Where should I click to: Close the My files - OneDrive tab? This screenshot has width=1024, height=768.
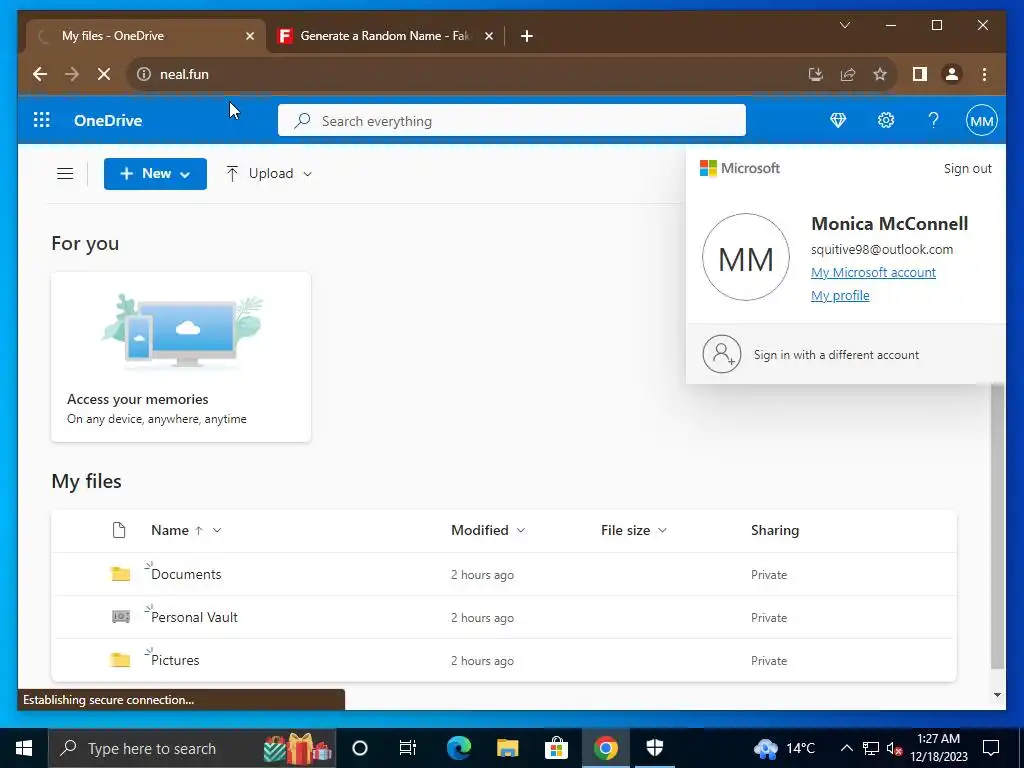point(249,36)
